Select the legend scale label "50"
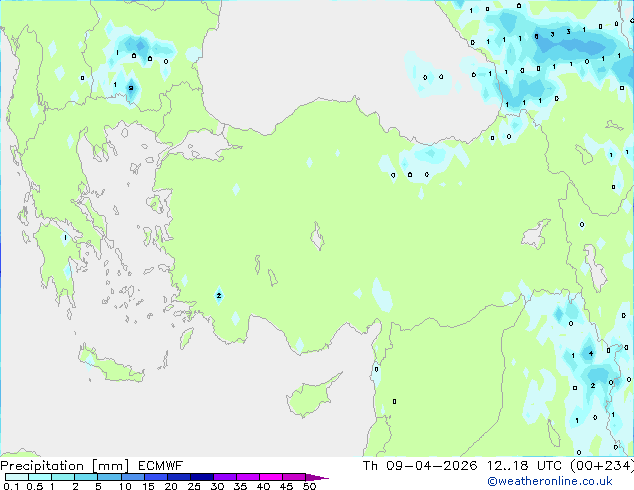This screenshot has height=490, width=634. click(x=309, y=486)
